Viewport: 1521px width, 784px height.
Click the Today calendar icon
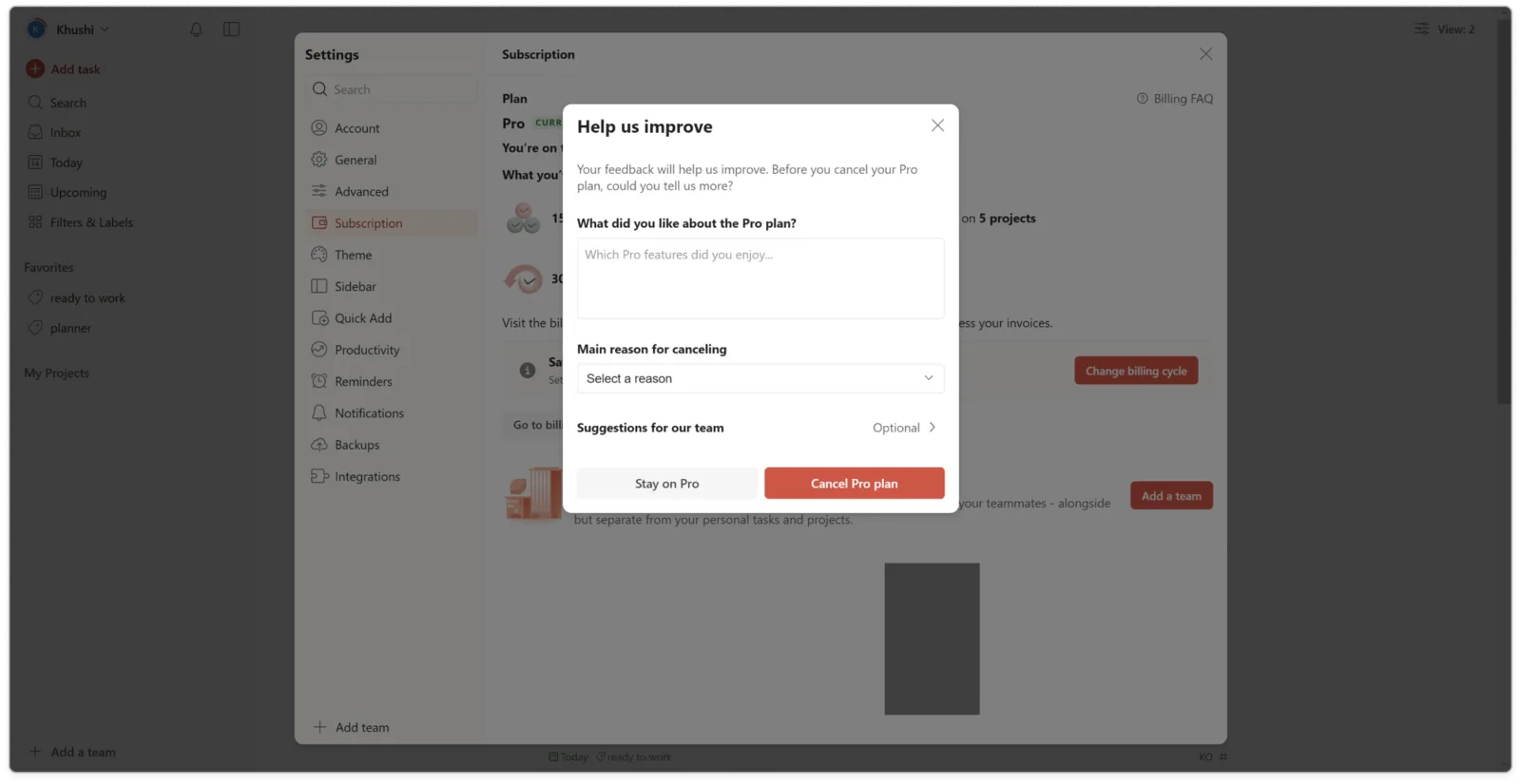35,163
